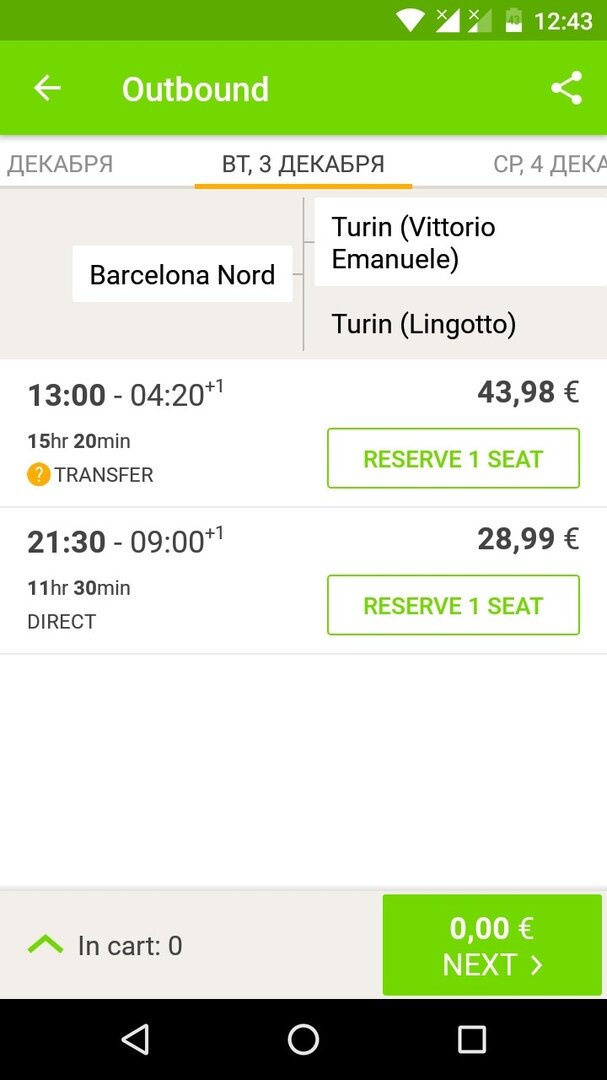View In cart: 0 summary
This screenshot has height=1080, width=607.
coord(130,945)
